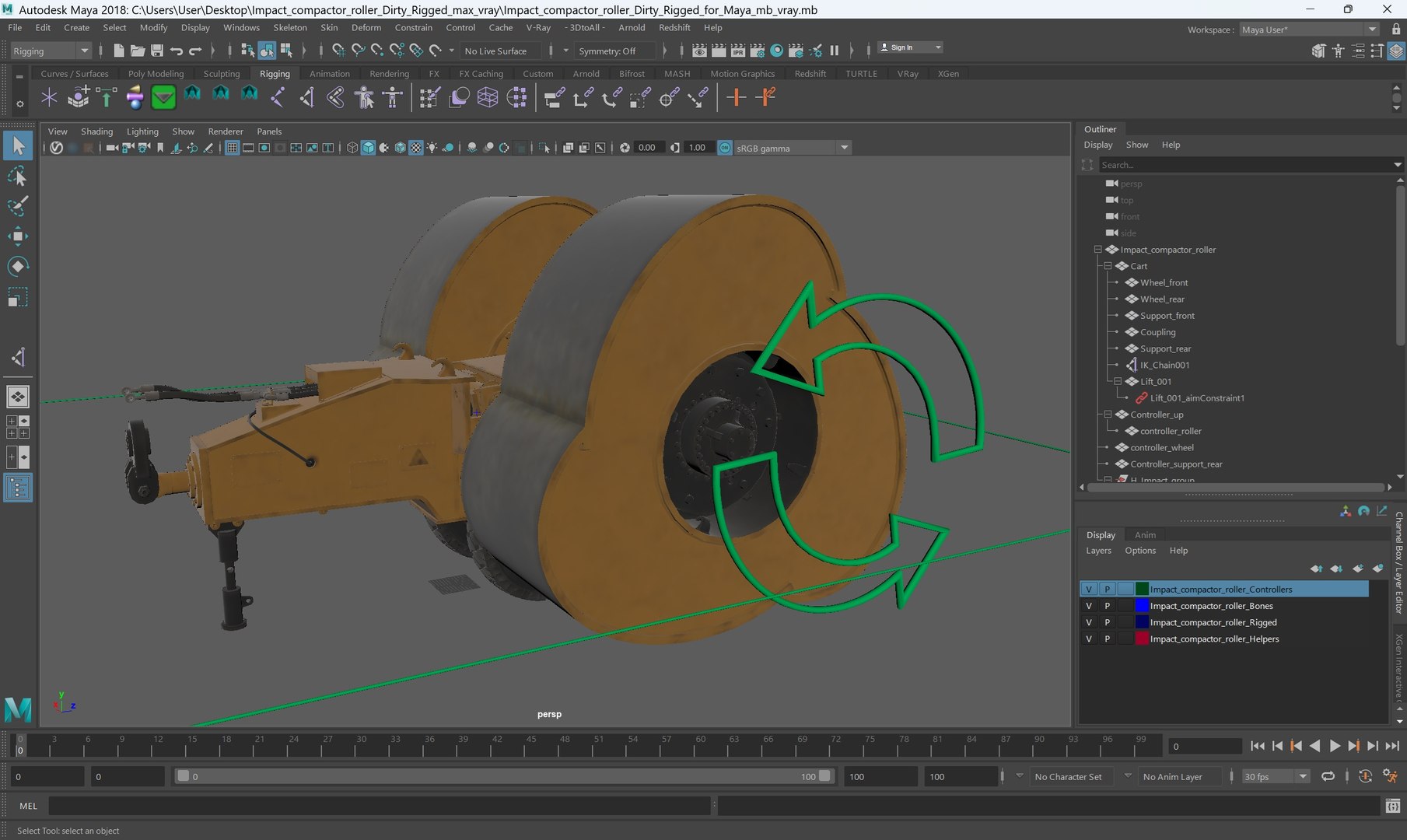Switch to the Anim layer tab
The height and width of the screenshot is (840, 1407).
(x=1145, y=534)
